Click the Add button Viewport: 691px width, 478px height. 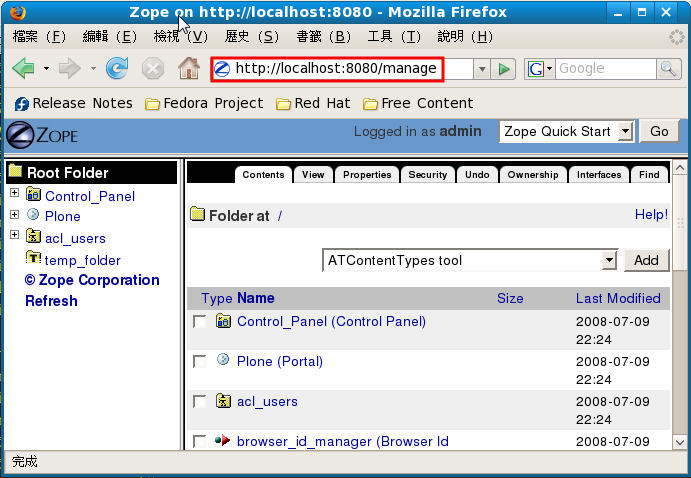[x=646, y=260]
